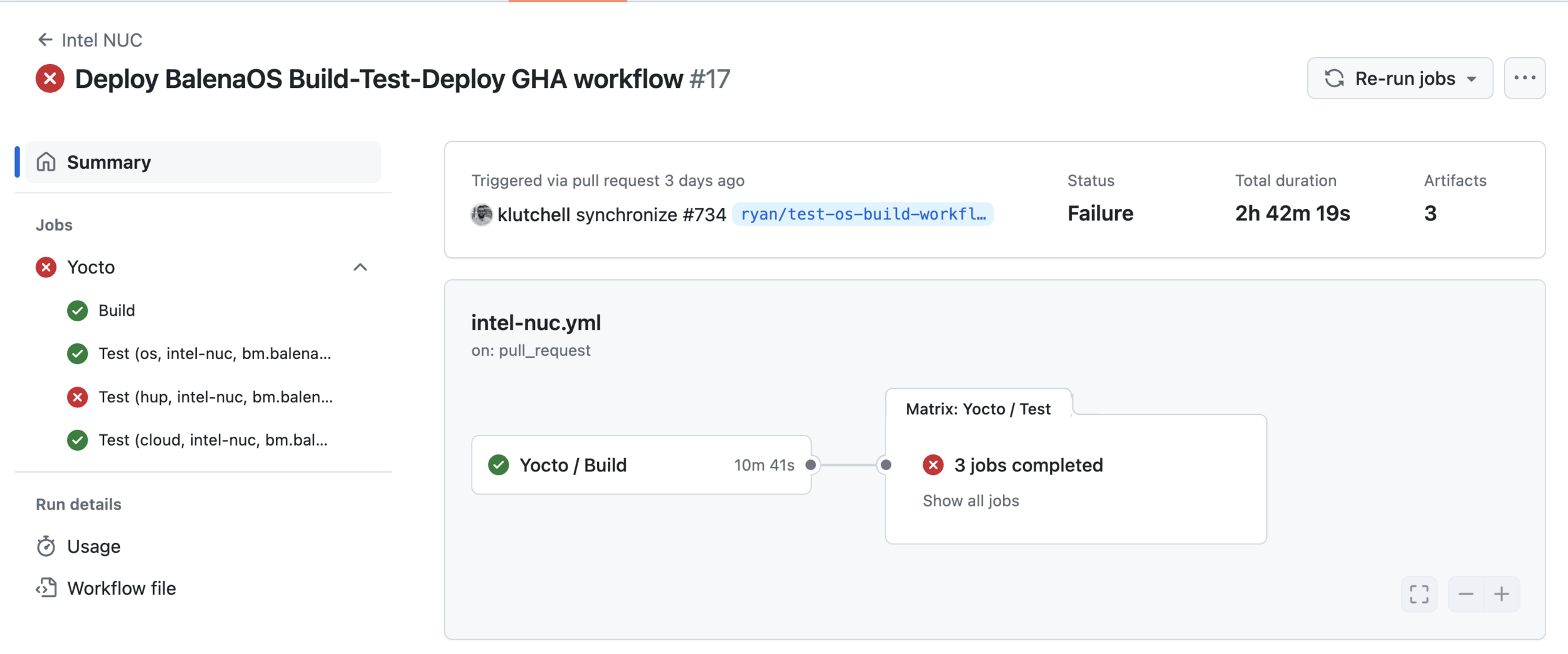This screenshot has height=654, width=1568.
Task: Click the on: pull_request text
Action: click(531, 350)
